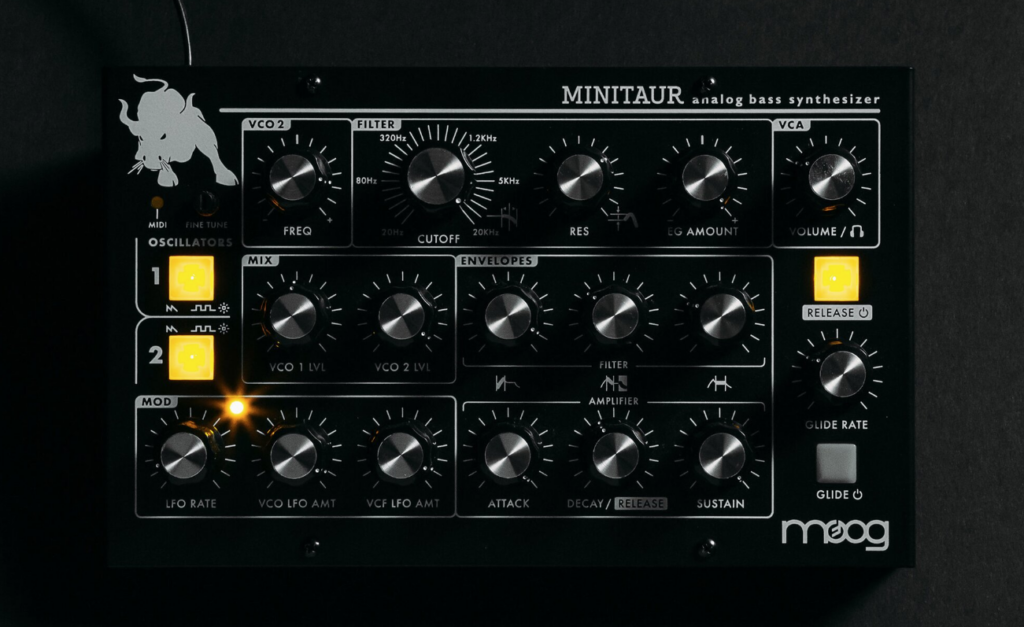Click the power icon on RELEASE label
Image resolution: width=1024 pixels, height=627 pixels.
click(x=863, y=313)
